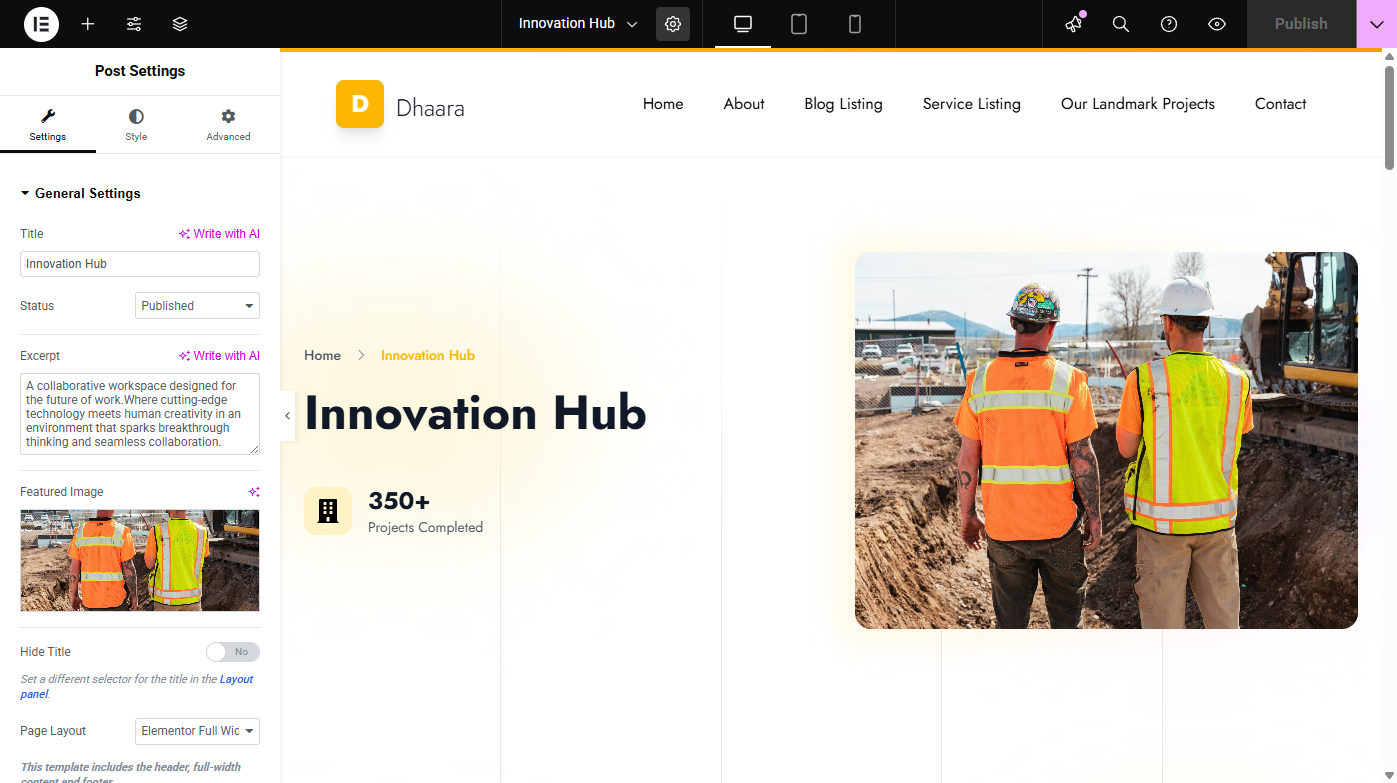1397x783 pixels.
Task: Click the Featured Image thumbnail
Action: click(140, 560)
